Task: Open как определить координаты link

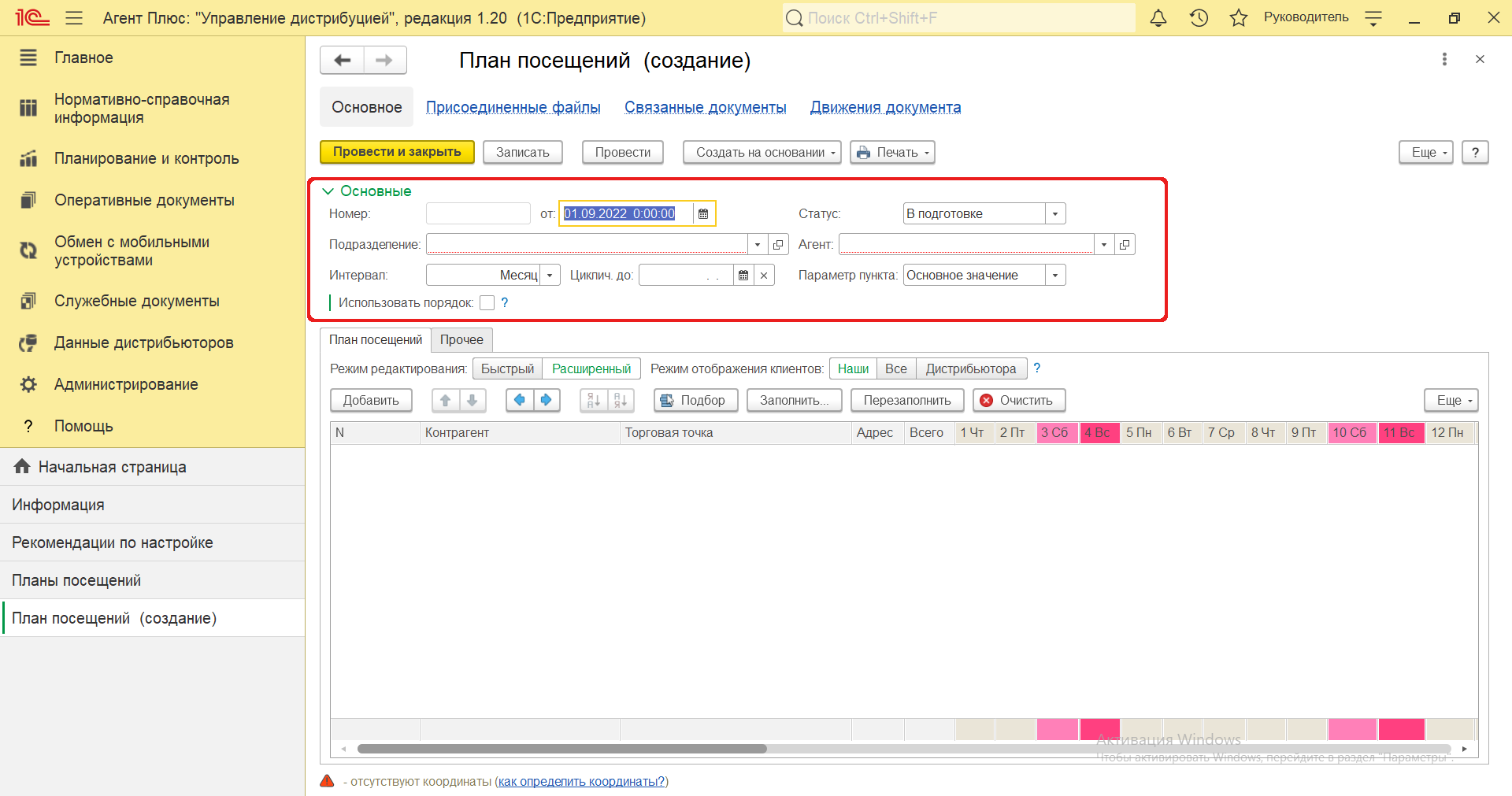Action: 582,781
